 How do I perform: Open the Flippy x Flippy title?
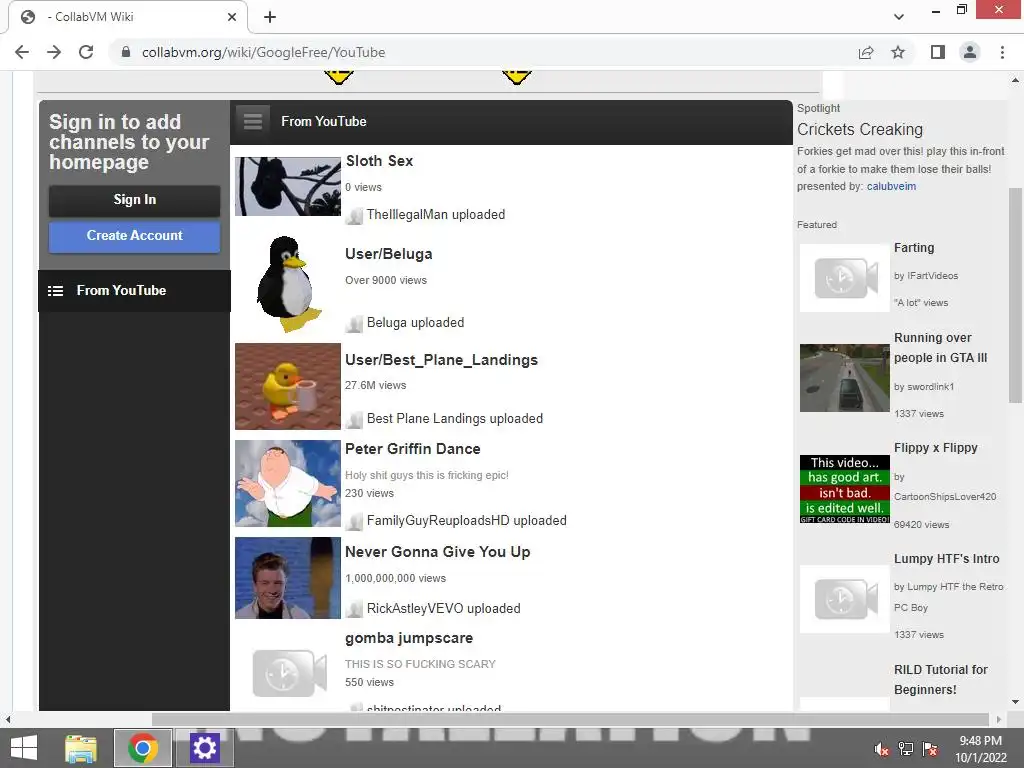(x=936, y=448)
